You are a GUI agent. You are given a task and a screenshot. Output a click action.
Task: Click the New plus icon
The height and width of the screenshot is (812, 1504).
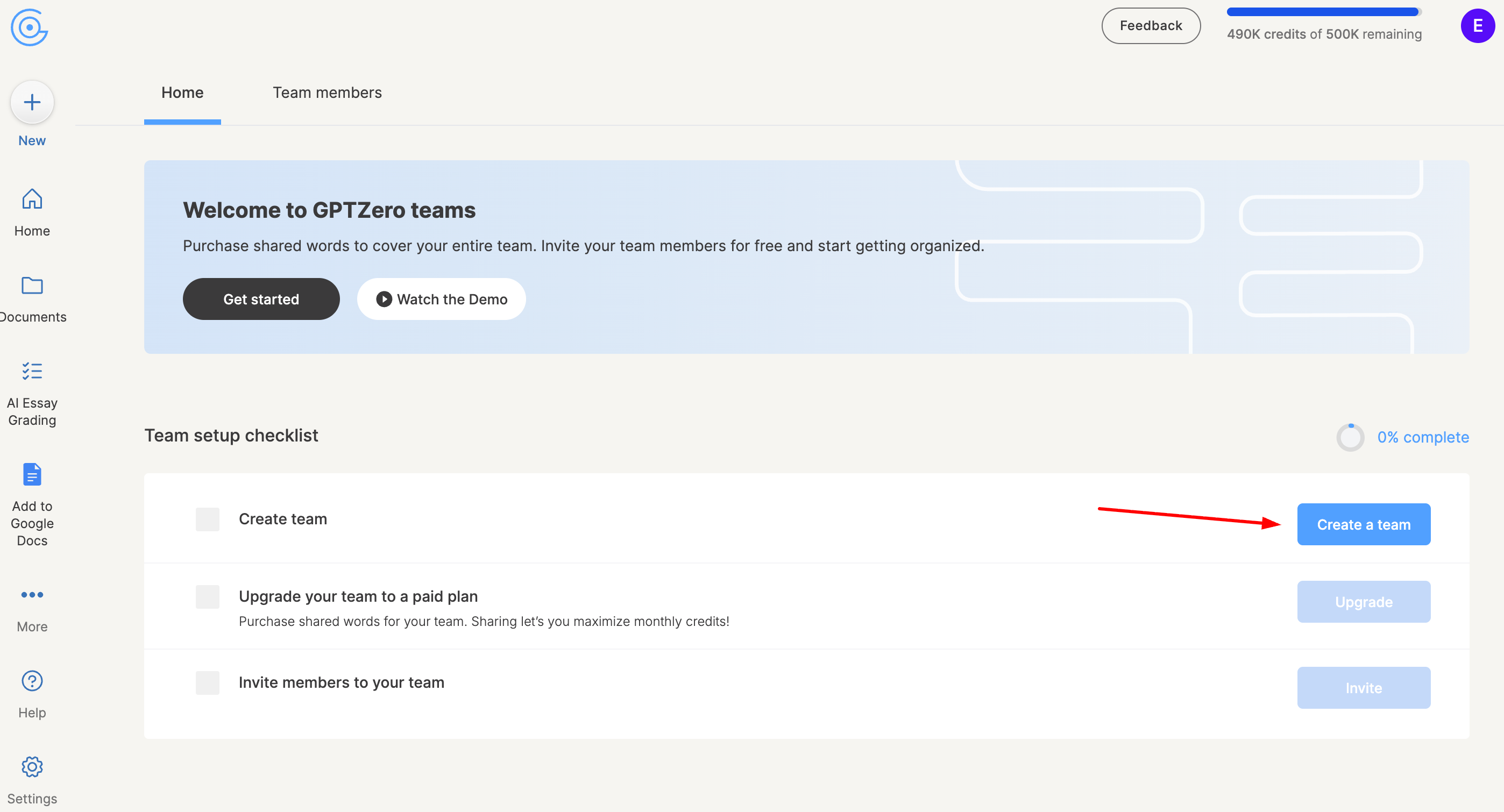(32, 103)
